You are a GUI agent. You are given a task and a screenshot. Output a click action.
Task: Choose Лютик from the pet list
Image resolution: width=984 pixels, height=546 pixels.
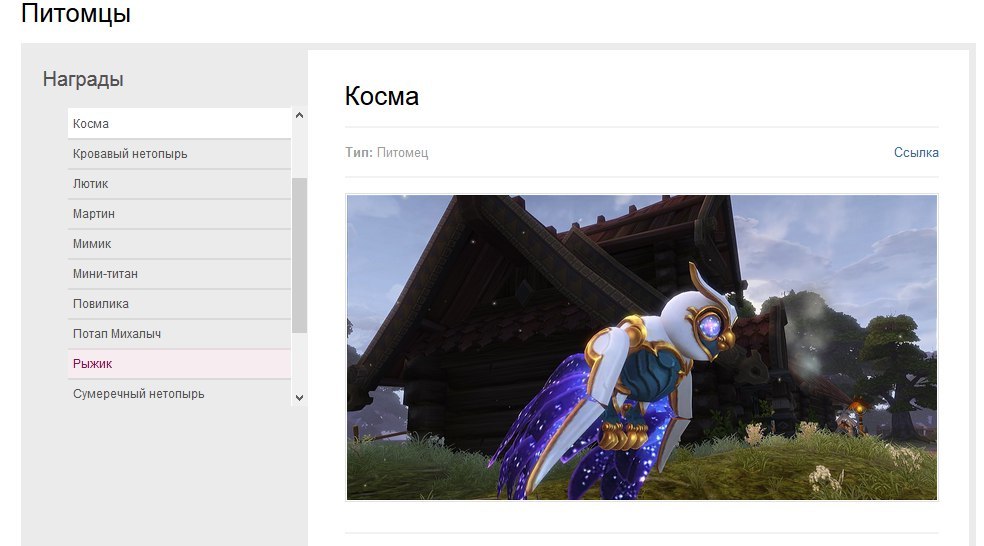click(x=178, y=184)
